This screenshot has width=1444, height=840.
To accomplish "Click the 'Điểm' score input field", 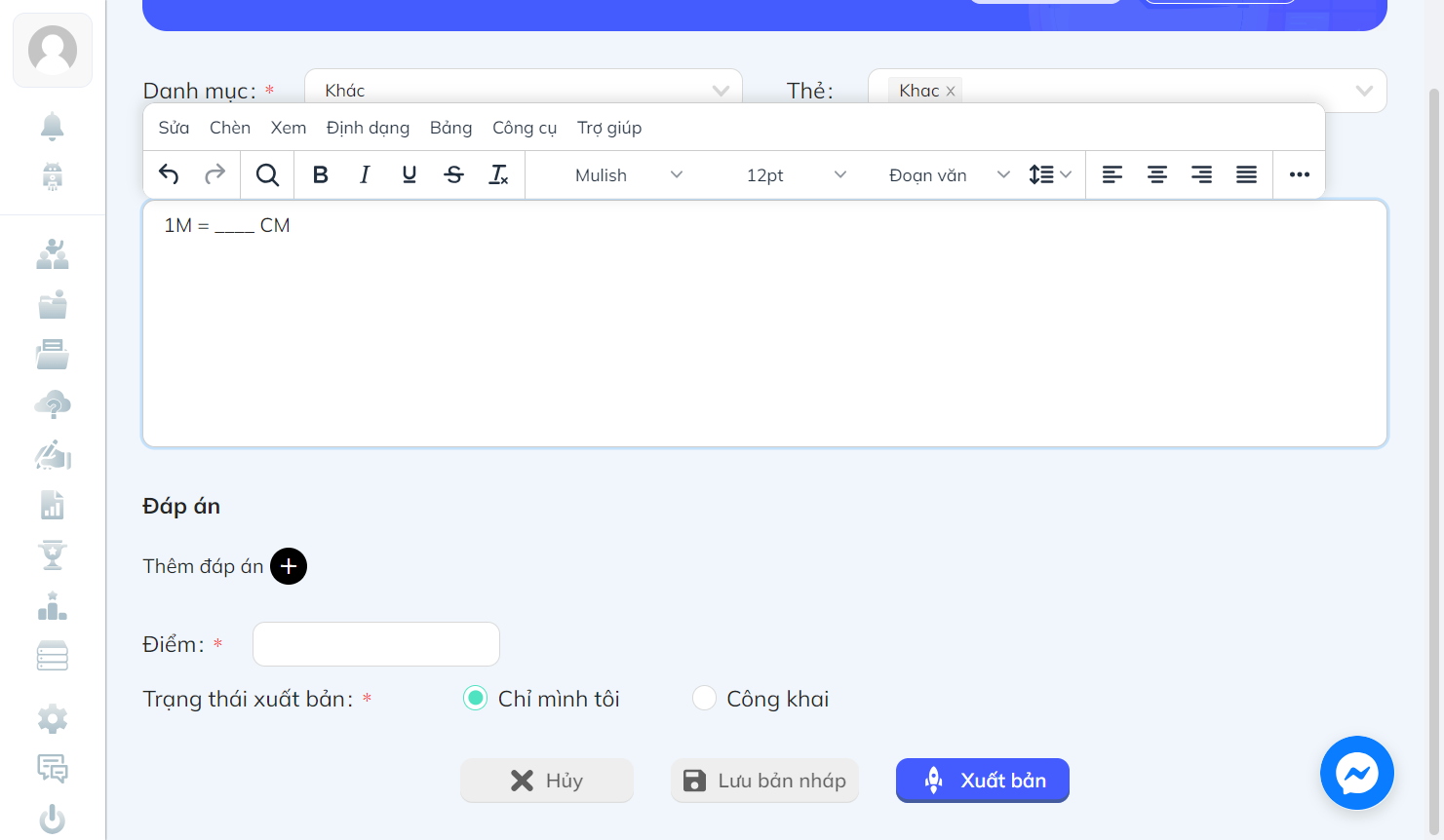I will tap(376, 644).
